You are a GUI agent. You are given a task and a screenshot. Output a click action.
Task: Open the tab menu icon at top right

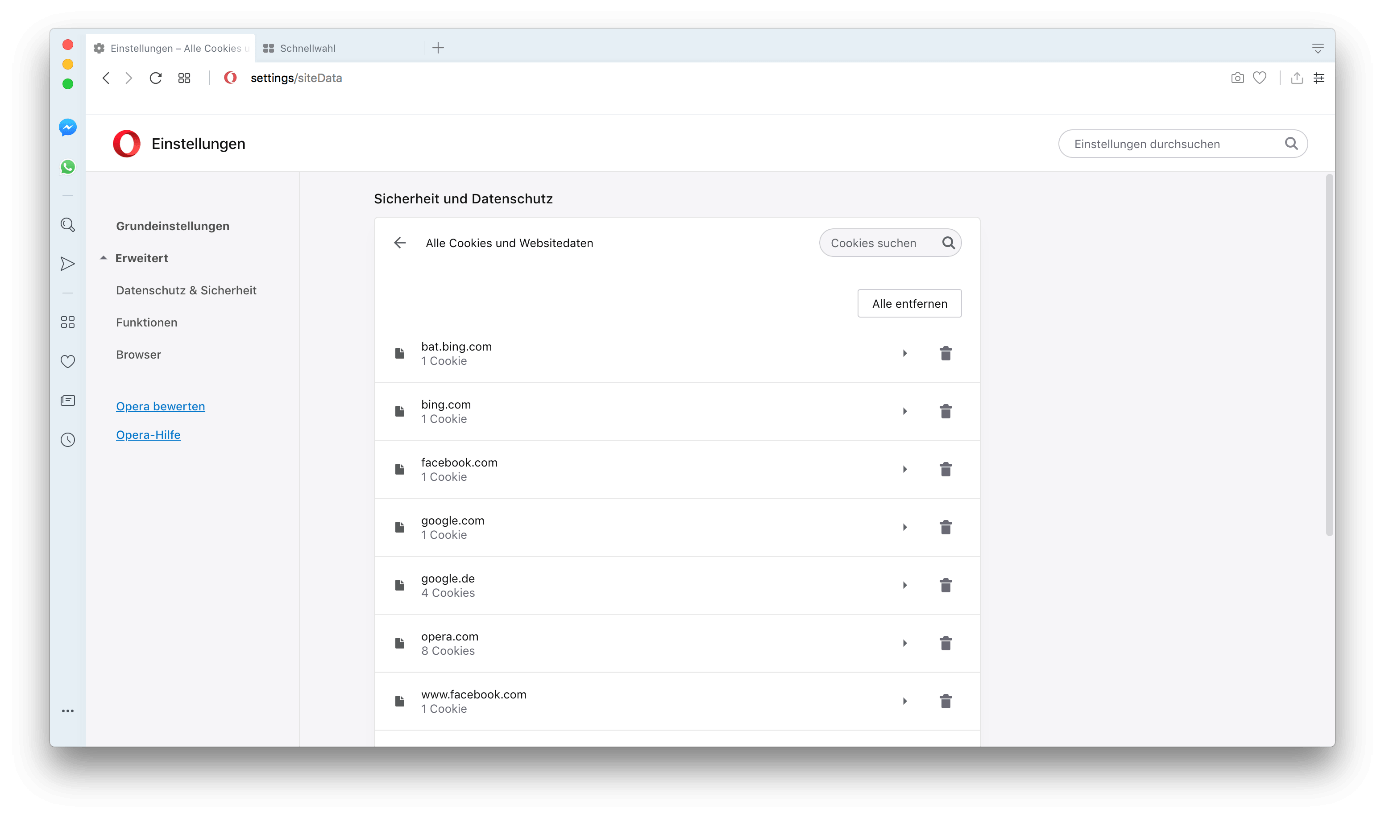(x=1318, y=48)
